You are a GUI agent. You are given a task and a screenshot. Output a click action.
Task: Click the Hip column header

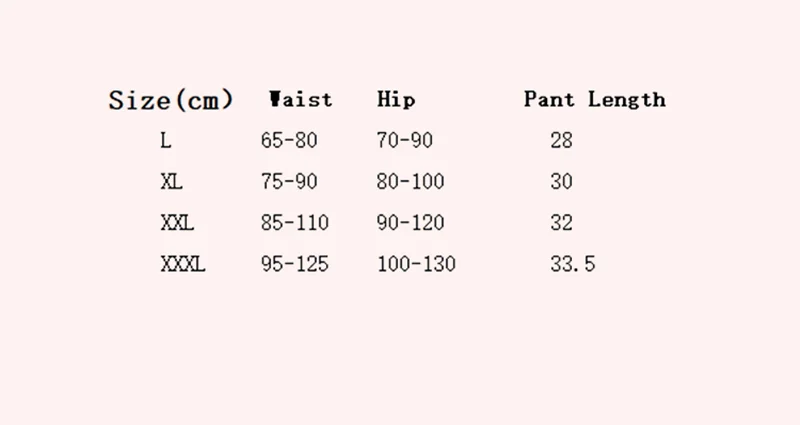[x=396, y=100]
